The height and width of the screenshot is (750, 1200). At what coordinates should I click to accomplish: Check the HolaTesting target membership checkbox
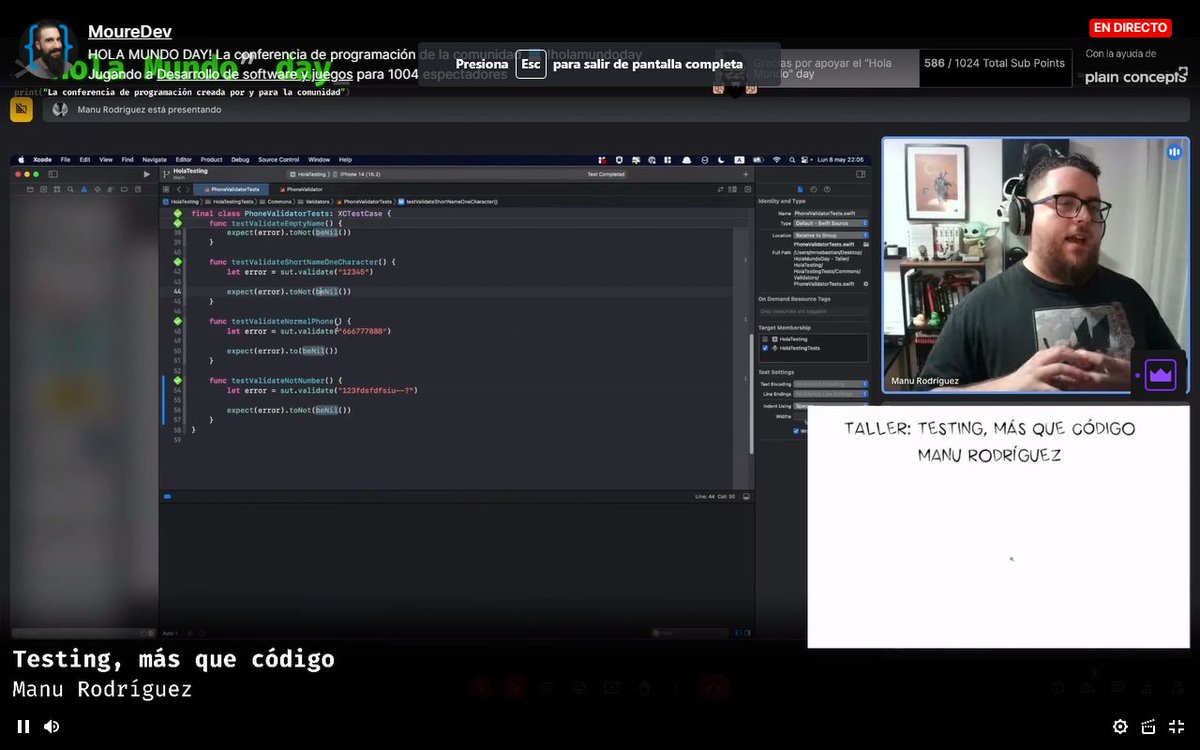click(765, 339)
